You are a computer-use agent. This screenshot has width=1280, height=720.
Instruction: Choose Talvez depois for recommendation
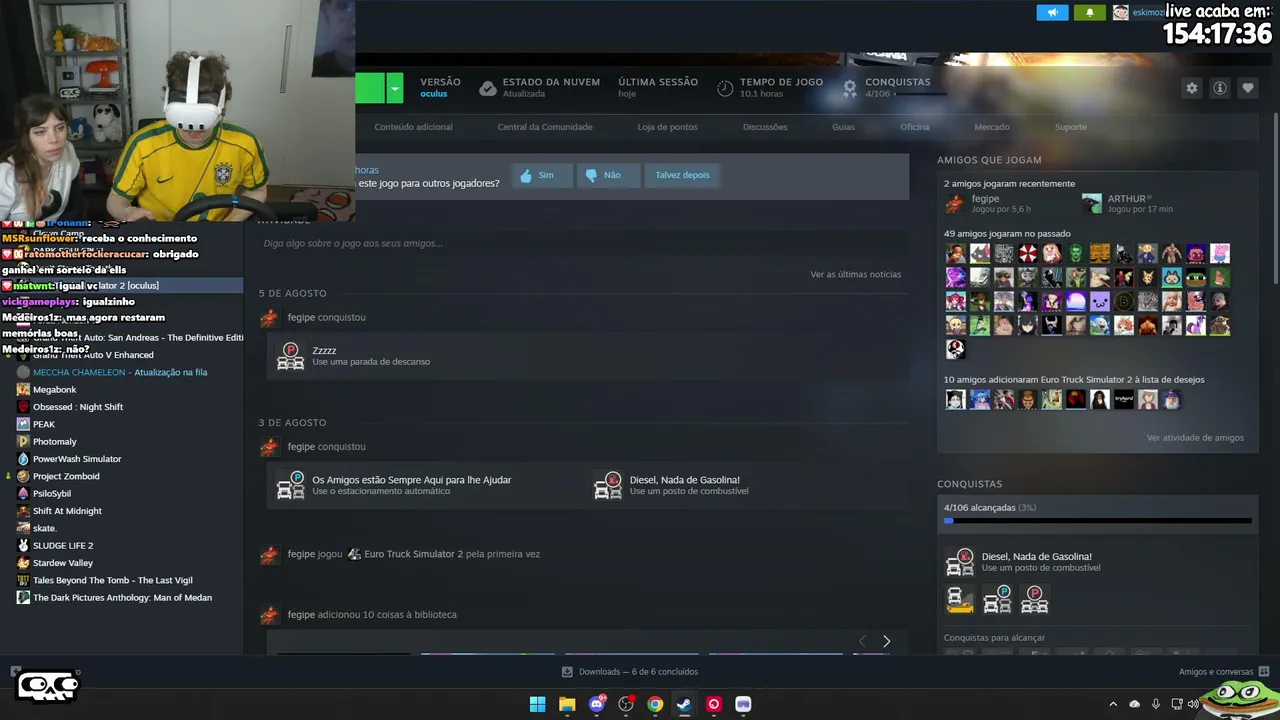click(x=682, y=175)
